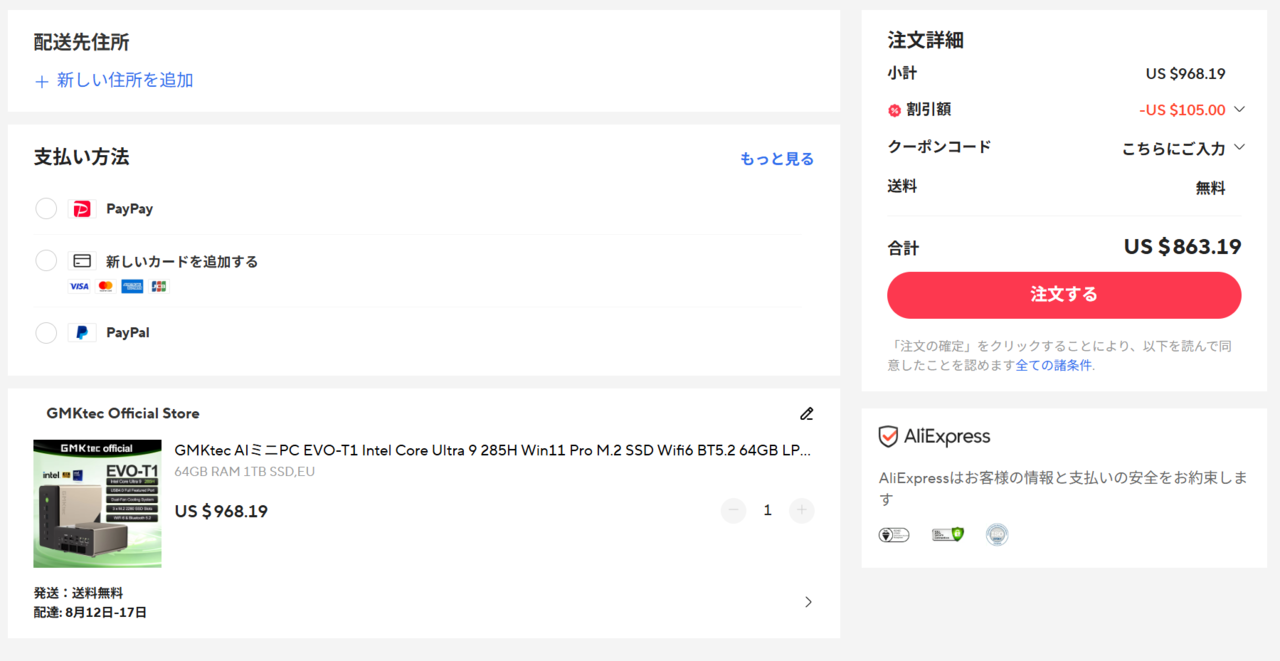Click the GMKtec Official Store name
This screenshot has height=661, width=1280.
[x=123, y=413]
